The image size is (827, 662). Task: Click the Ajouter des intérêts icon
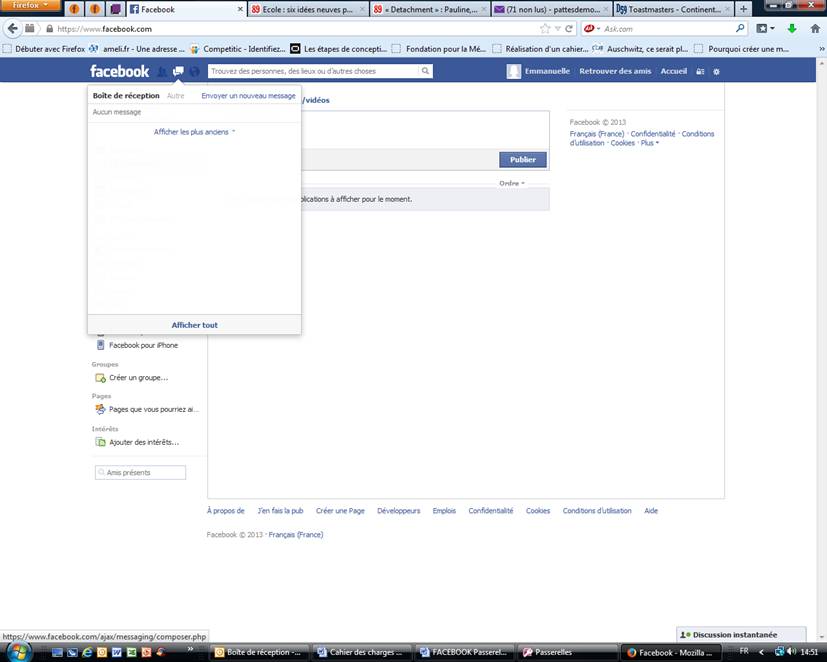click(100, 442)
